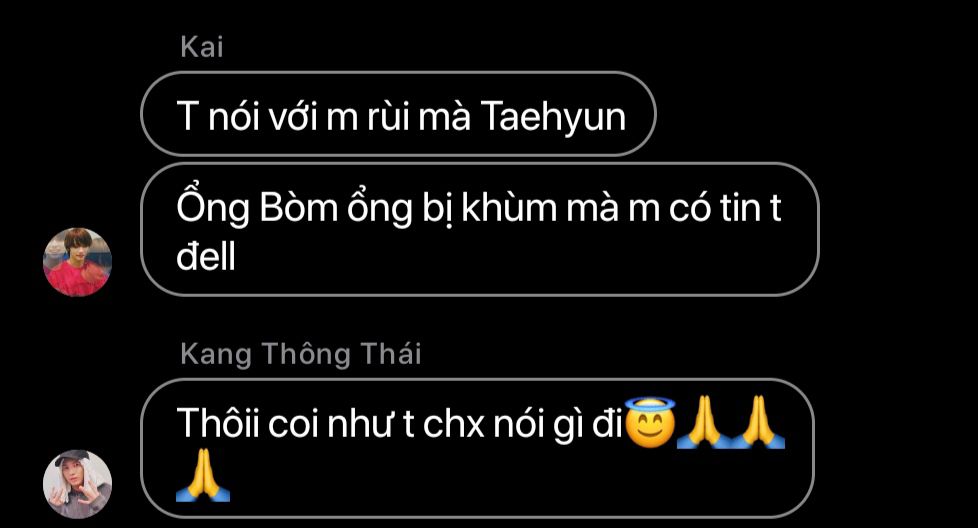Click the last praying hands emoji on first line

[x=758, y=422]
